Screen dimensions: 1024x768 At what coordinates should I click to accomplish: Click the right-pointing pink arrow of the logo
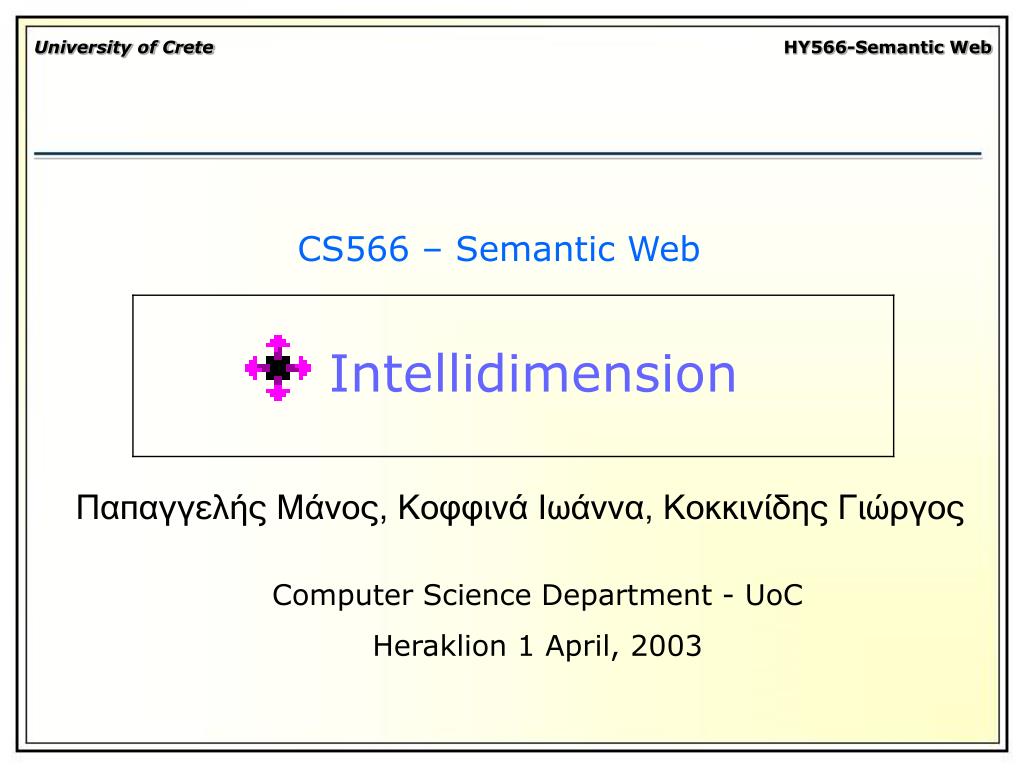pyautogui.click(x=300, y=368)
